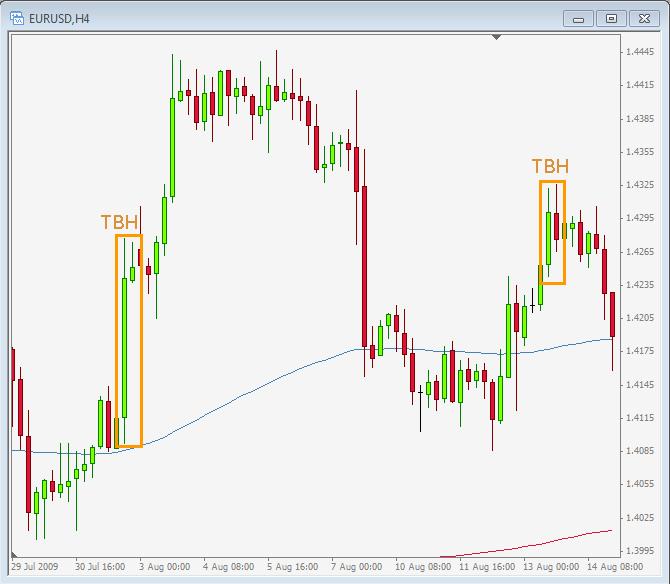
Task: Click the 1.3995 price label
Action: click(640, 551)
